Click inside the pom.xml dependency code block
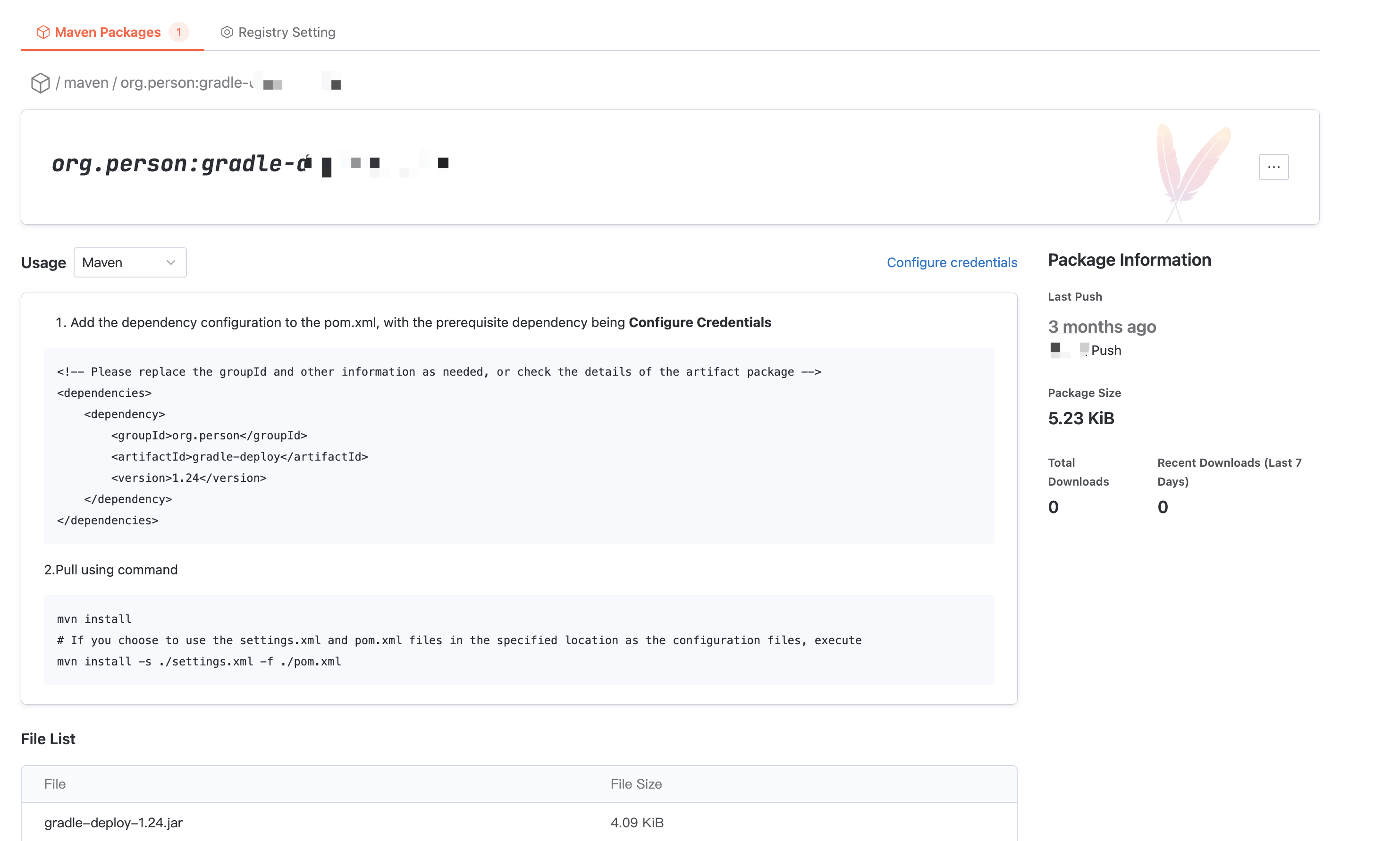The height and width of the screenshot is (841, 1400). coord(519,446)
